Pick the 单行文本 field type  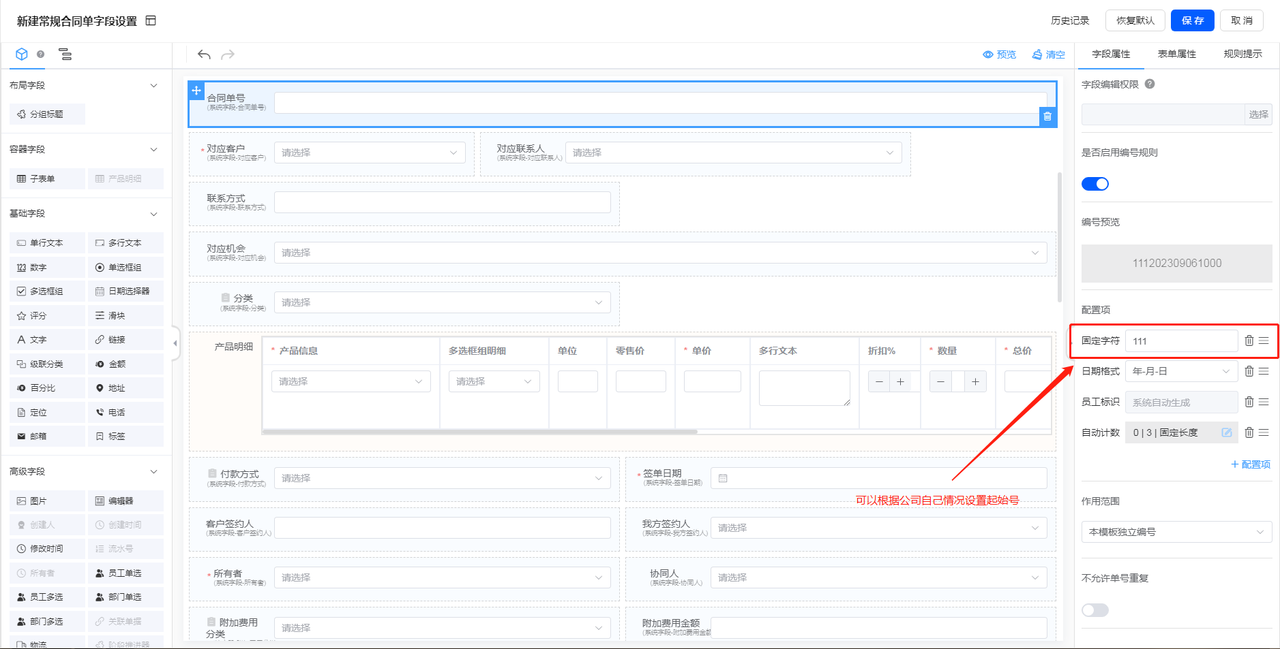tap(47, 243)
